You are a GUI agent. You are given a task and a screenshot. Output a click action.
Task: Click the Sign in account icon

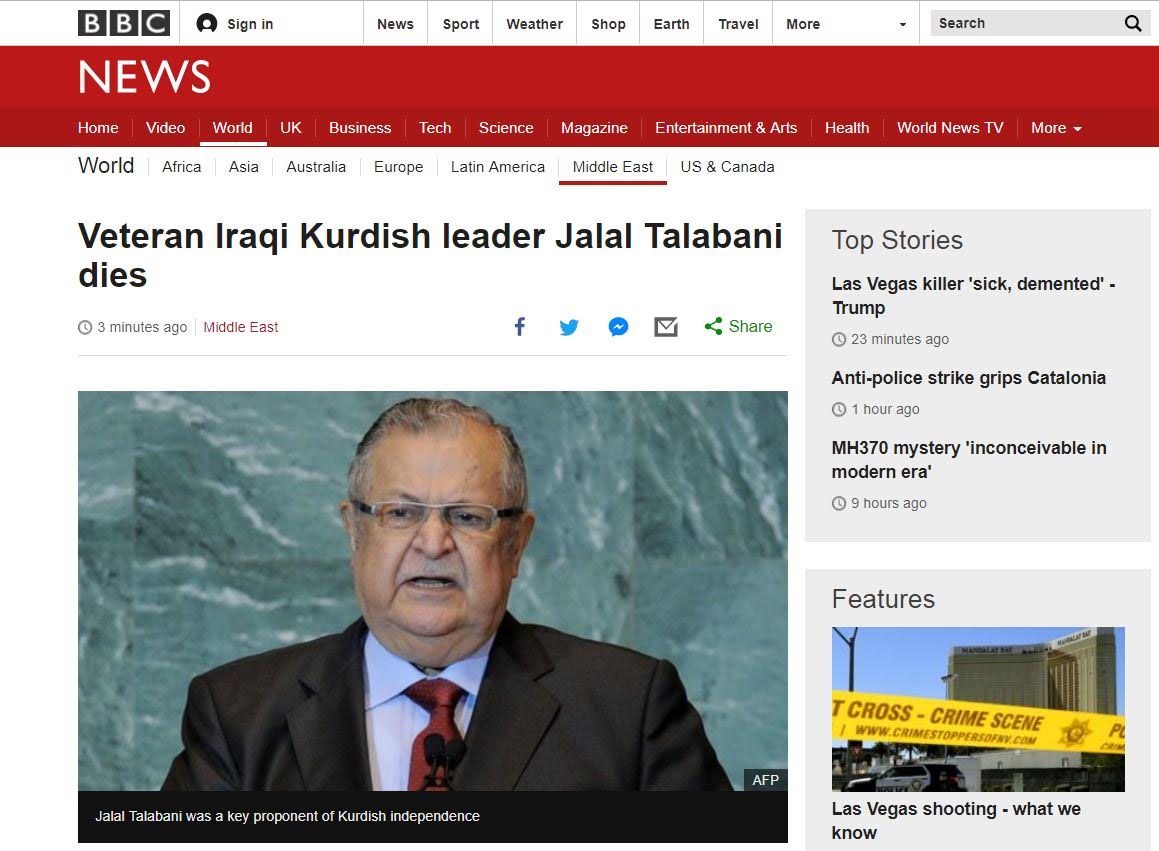point(207,23)
